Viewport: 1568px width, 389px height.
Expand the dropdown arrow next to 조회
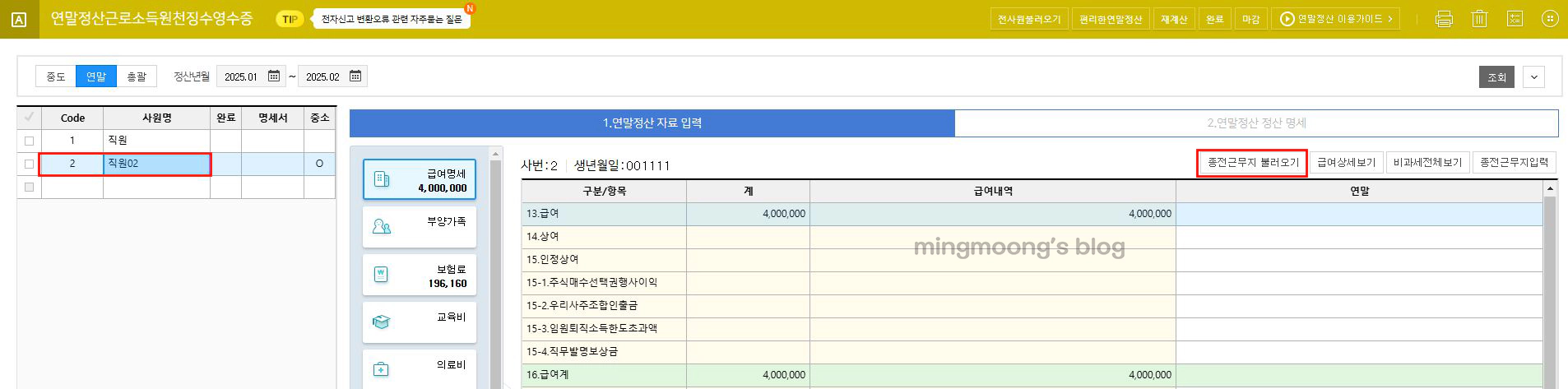pyautogui.click(x=1533, y=77)
